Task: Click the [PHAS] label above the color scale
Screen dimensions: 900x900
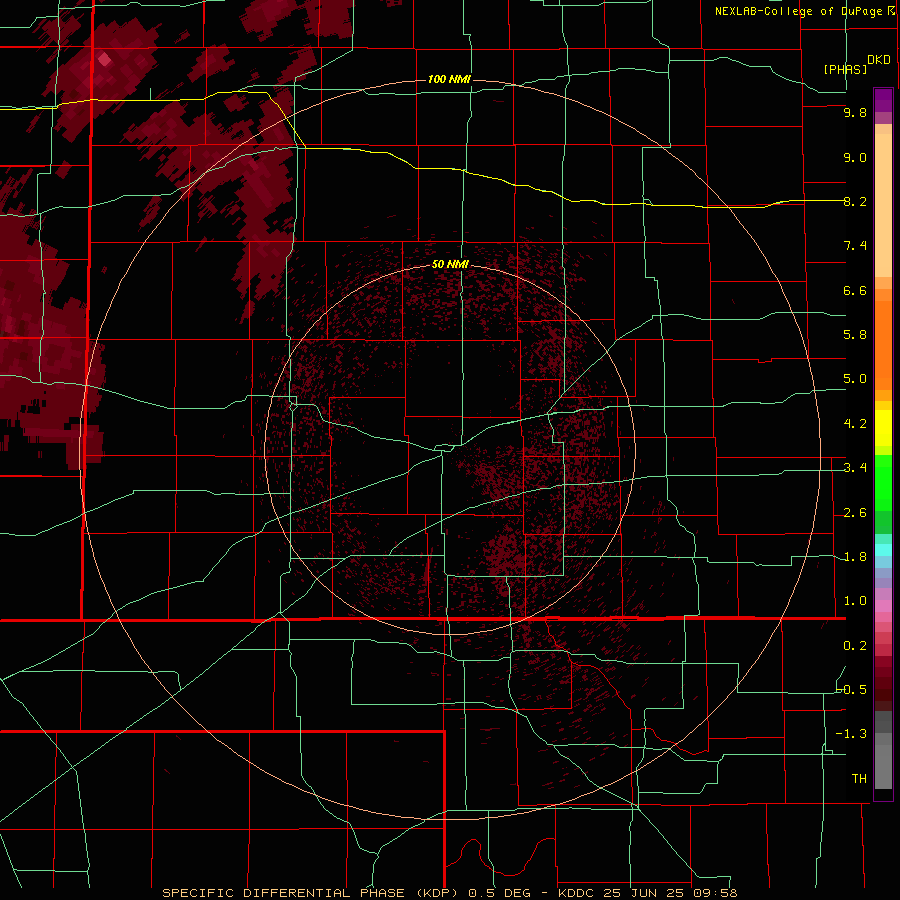Action: (x=845, y=69)
